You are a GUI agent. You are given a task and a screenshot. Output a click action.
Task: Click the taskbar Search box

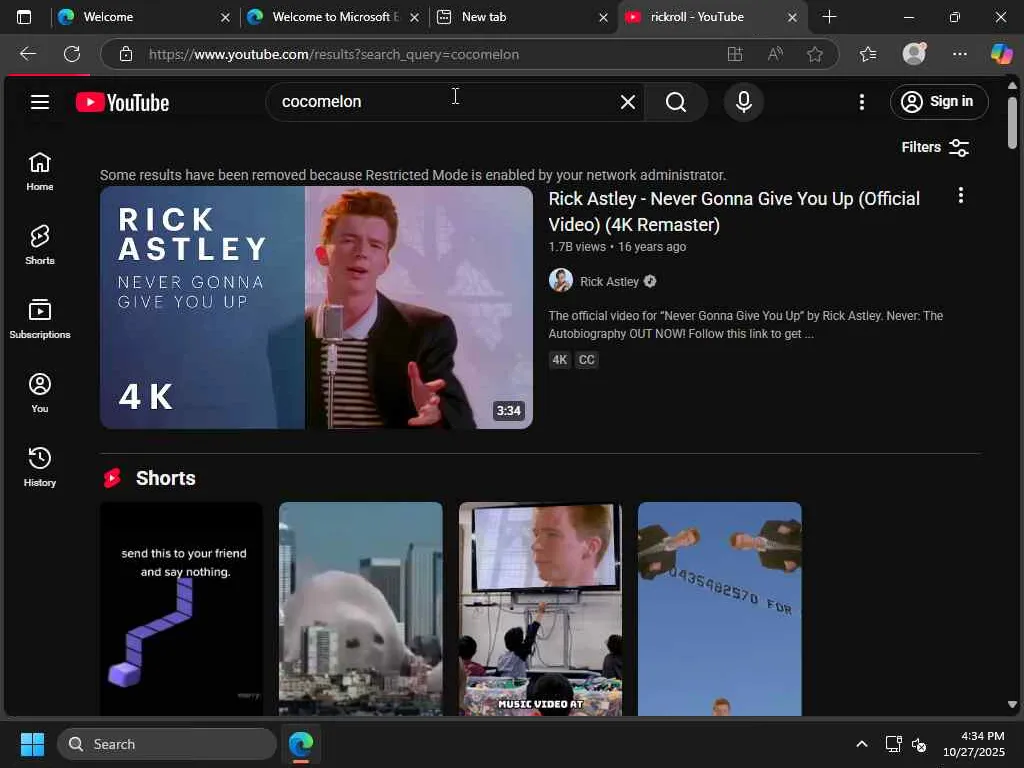[167, 744]
